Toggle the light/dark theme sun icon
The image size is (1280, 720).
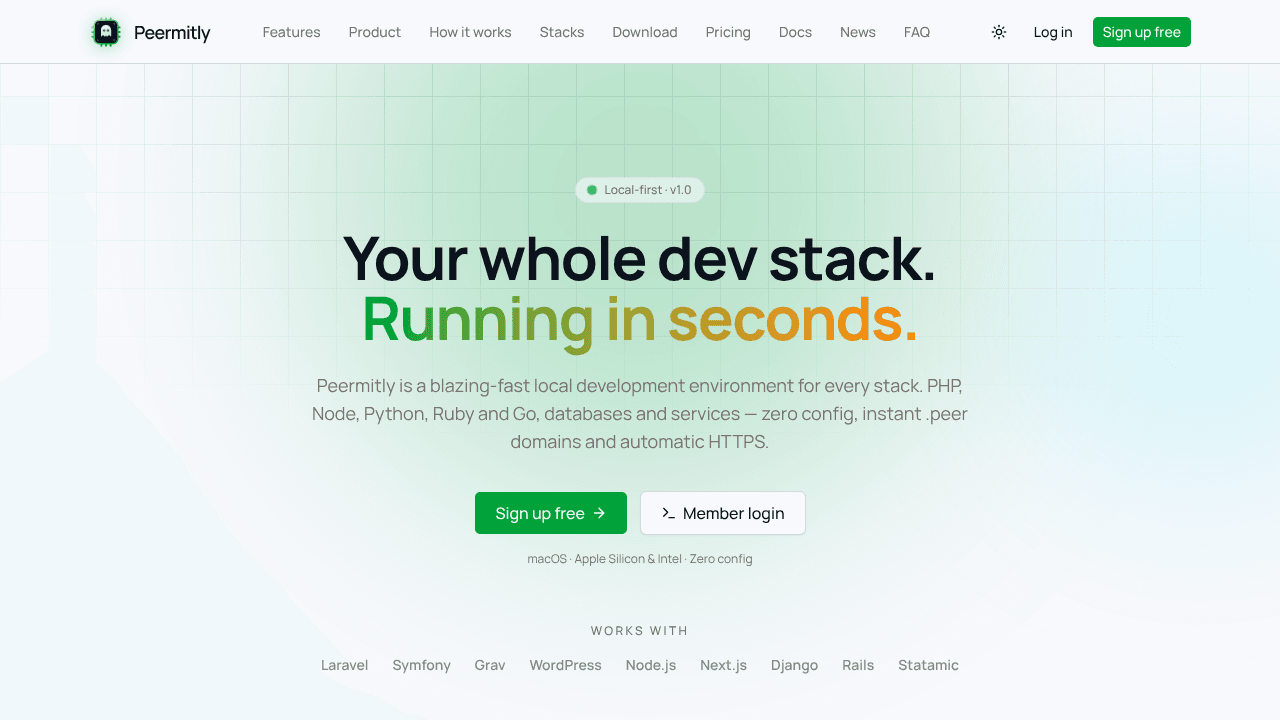999,32
